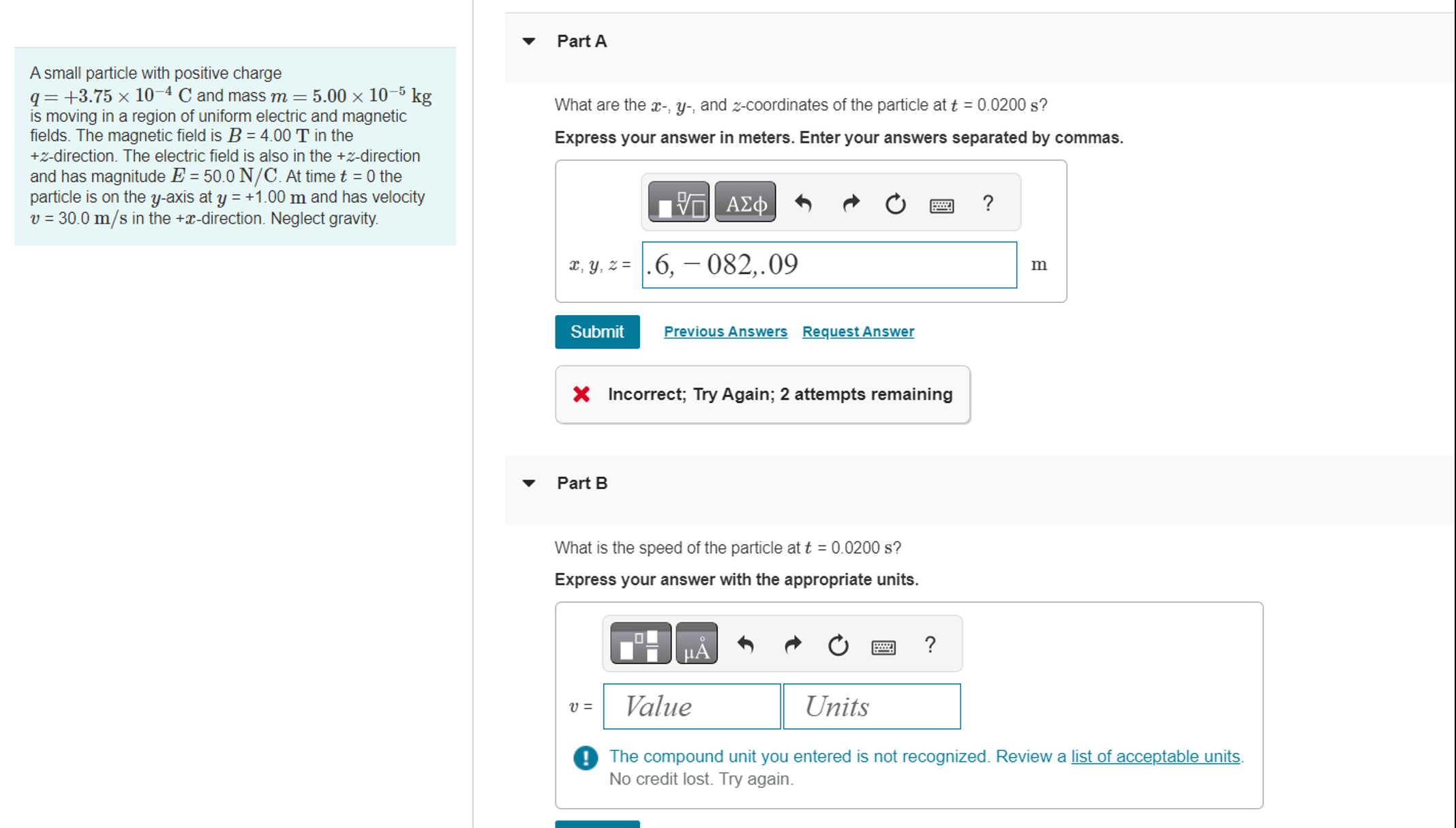Open the value-units template icon in Part B

(x=639, y=642)
